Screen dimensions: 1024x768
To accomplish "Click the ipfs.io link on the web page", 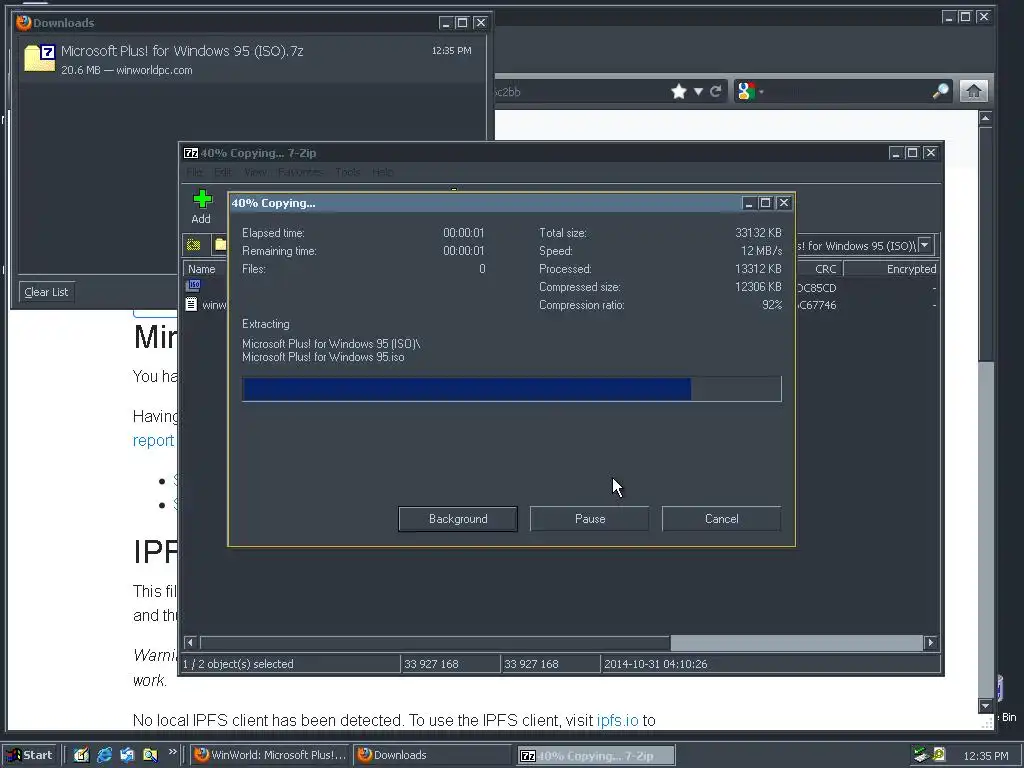I will coord(617,720).
